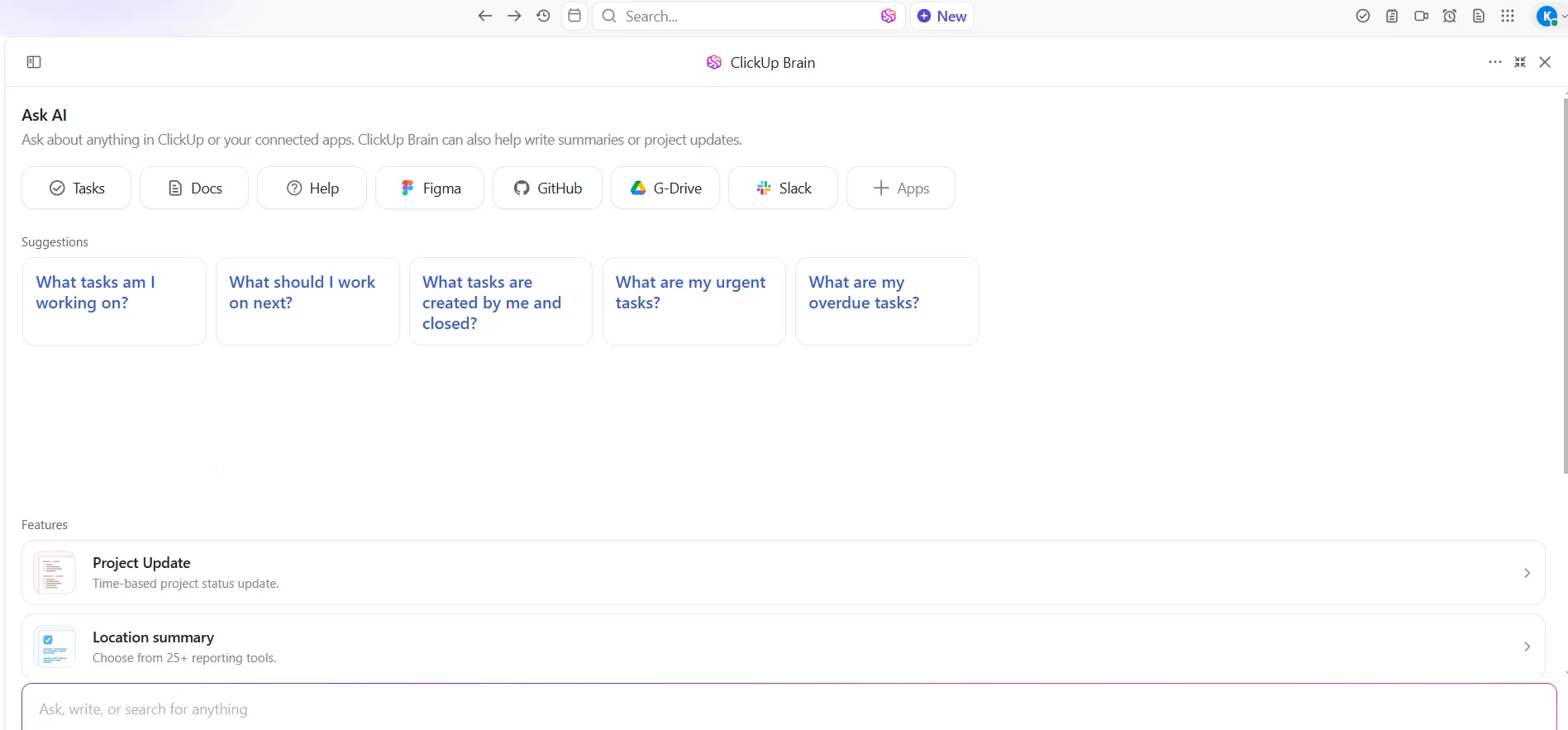This screenshot has width=1568, height=730.
Task: Focus the 'Ask, write, or search for anything' box
Action: pos(789,709)
